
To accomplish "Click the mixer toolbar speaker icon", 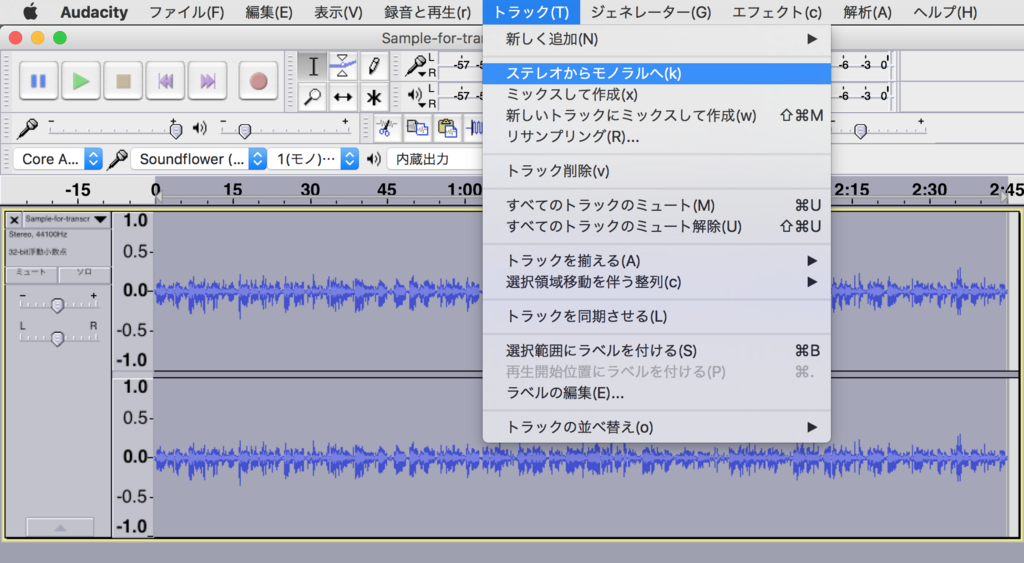I will 200,129.
